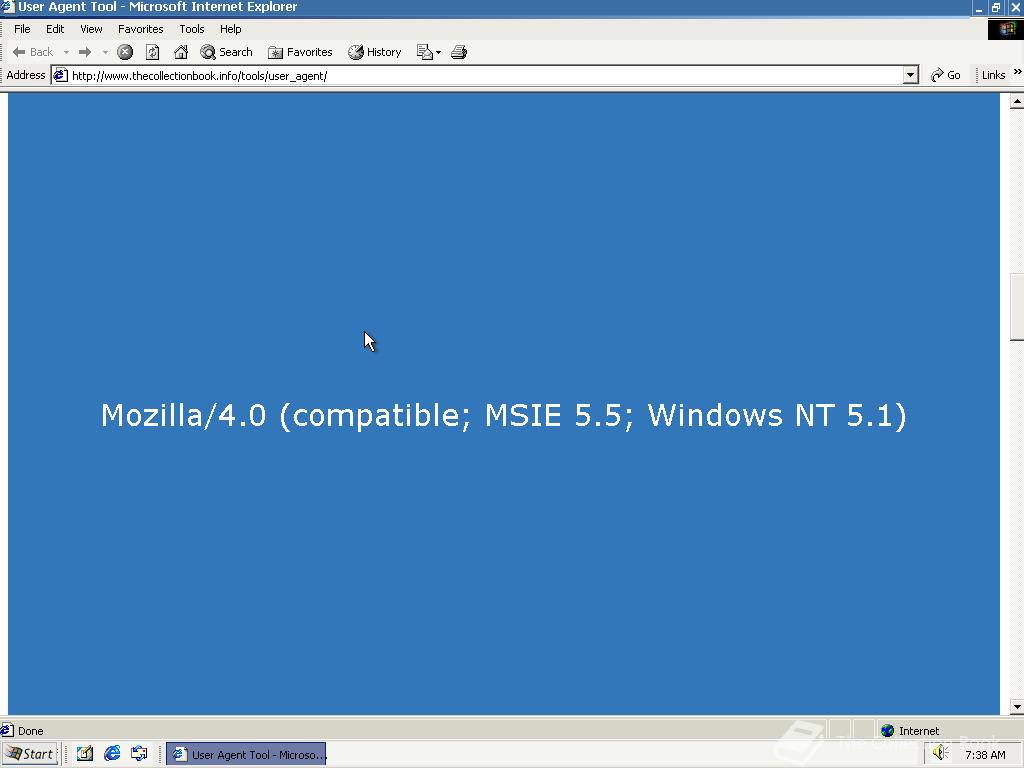
Task: Open the Help menu
Action: point(231,29)
